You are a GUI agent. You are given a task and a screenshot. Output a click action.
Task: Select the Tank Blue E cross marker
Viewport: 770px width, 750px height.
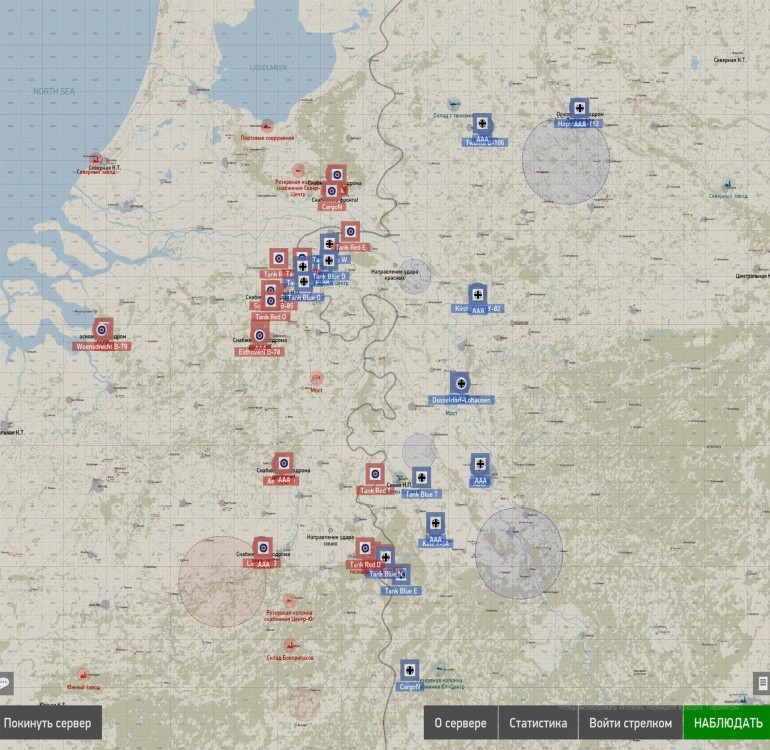(x=400, y=574)
